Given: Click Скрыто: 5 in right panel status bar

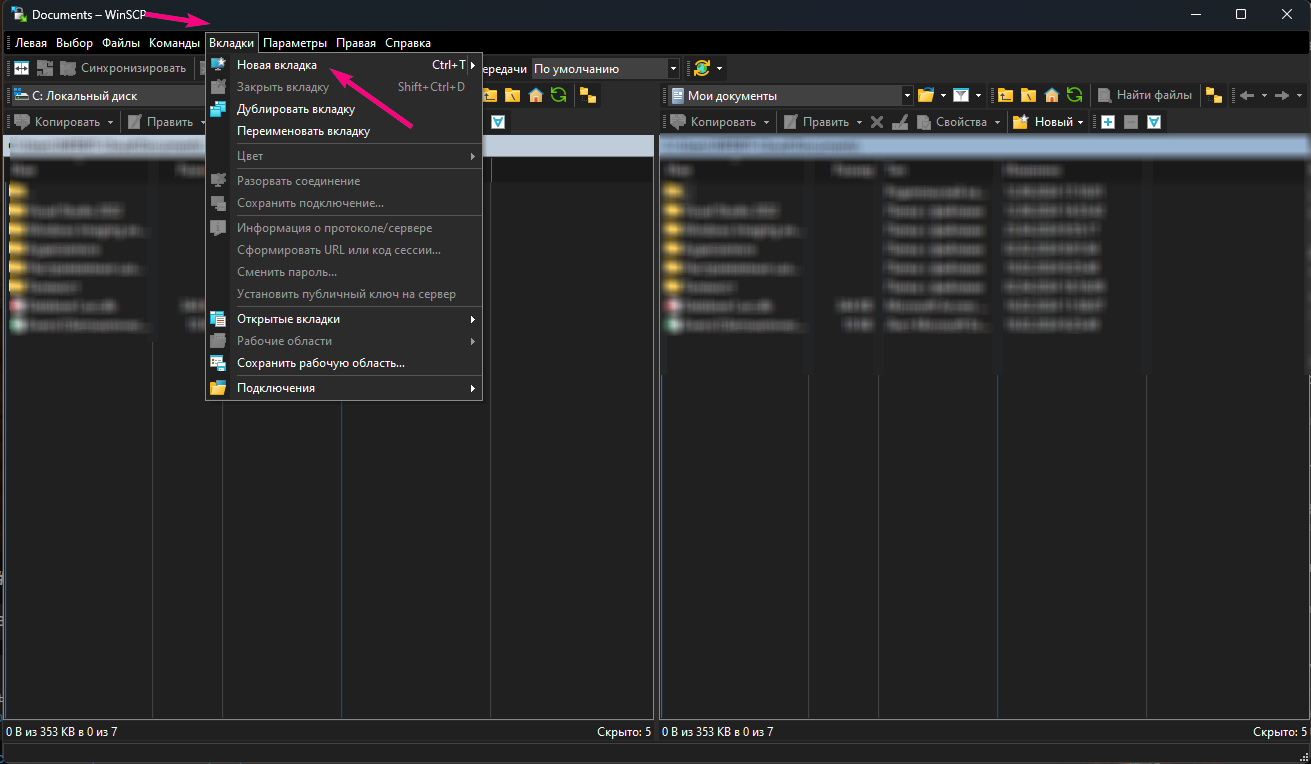Looking at the screenshot, I should point(1280,732).
